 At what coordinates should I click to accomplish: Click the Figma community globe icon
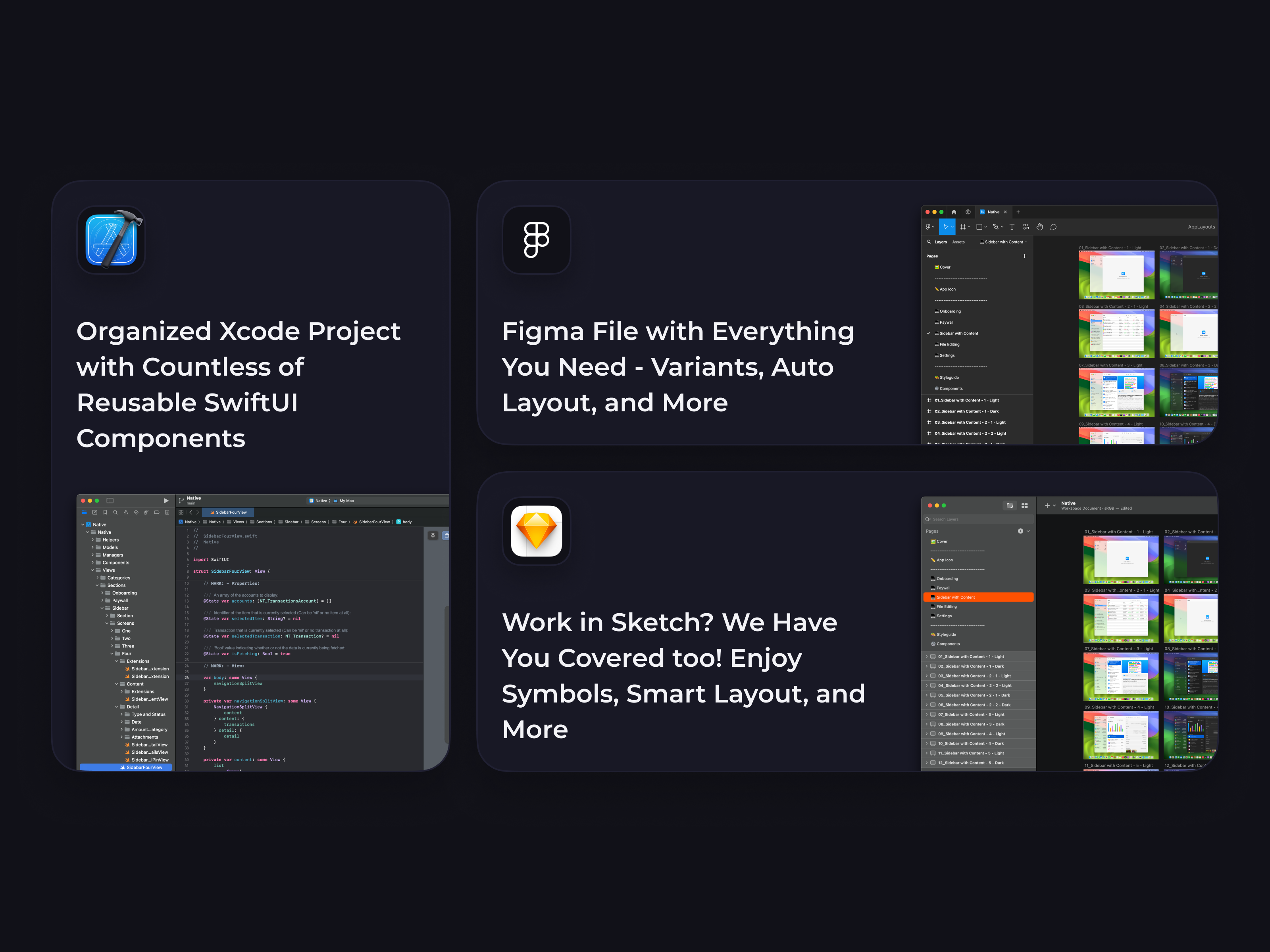click(x=968, y=212)
